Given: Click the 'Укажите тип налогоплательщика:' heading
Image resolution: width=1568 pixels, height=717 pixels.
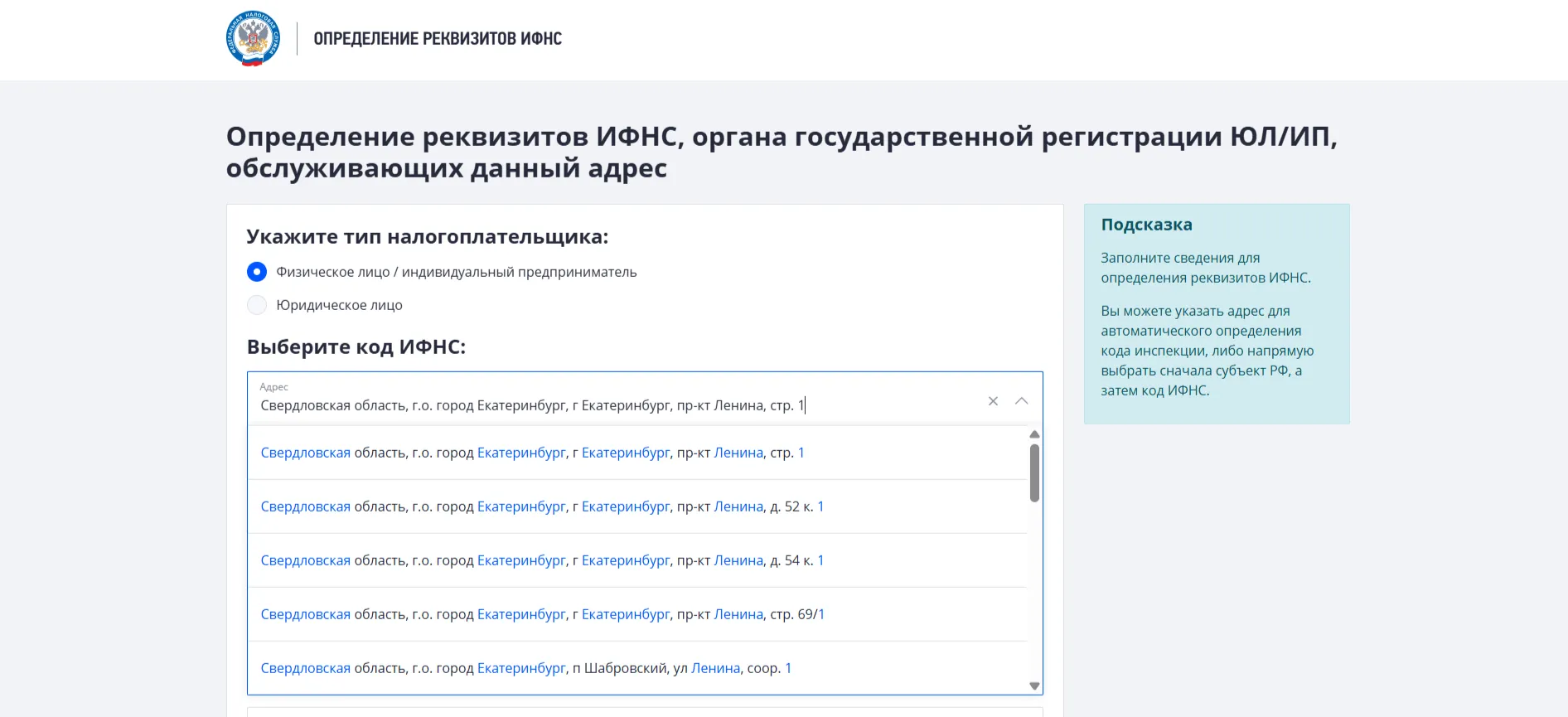Looking at the screenshot, I should [x=427, y=237].
